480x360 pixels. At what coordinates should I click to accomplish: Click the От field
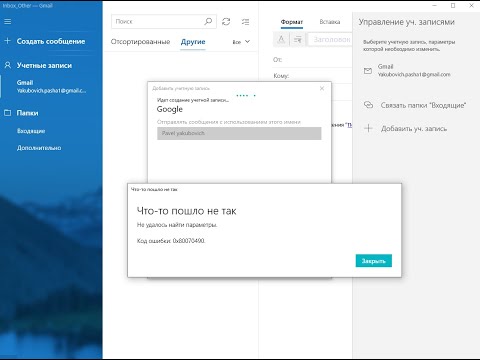[312, 60]
